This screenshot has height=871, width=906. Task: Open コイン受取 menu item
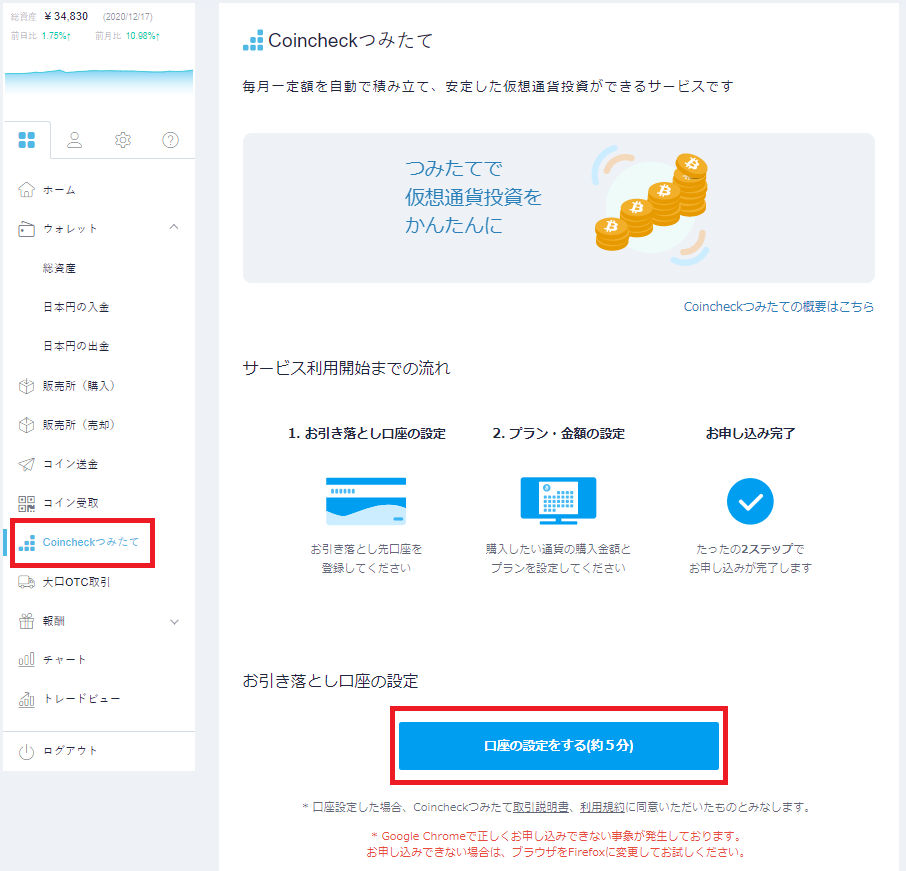[x=70, y=503]
